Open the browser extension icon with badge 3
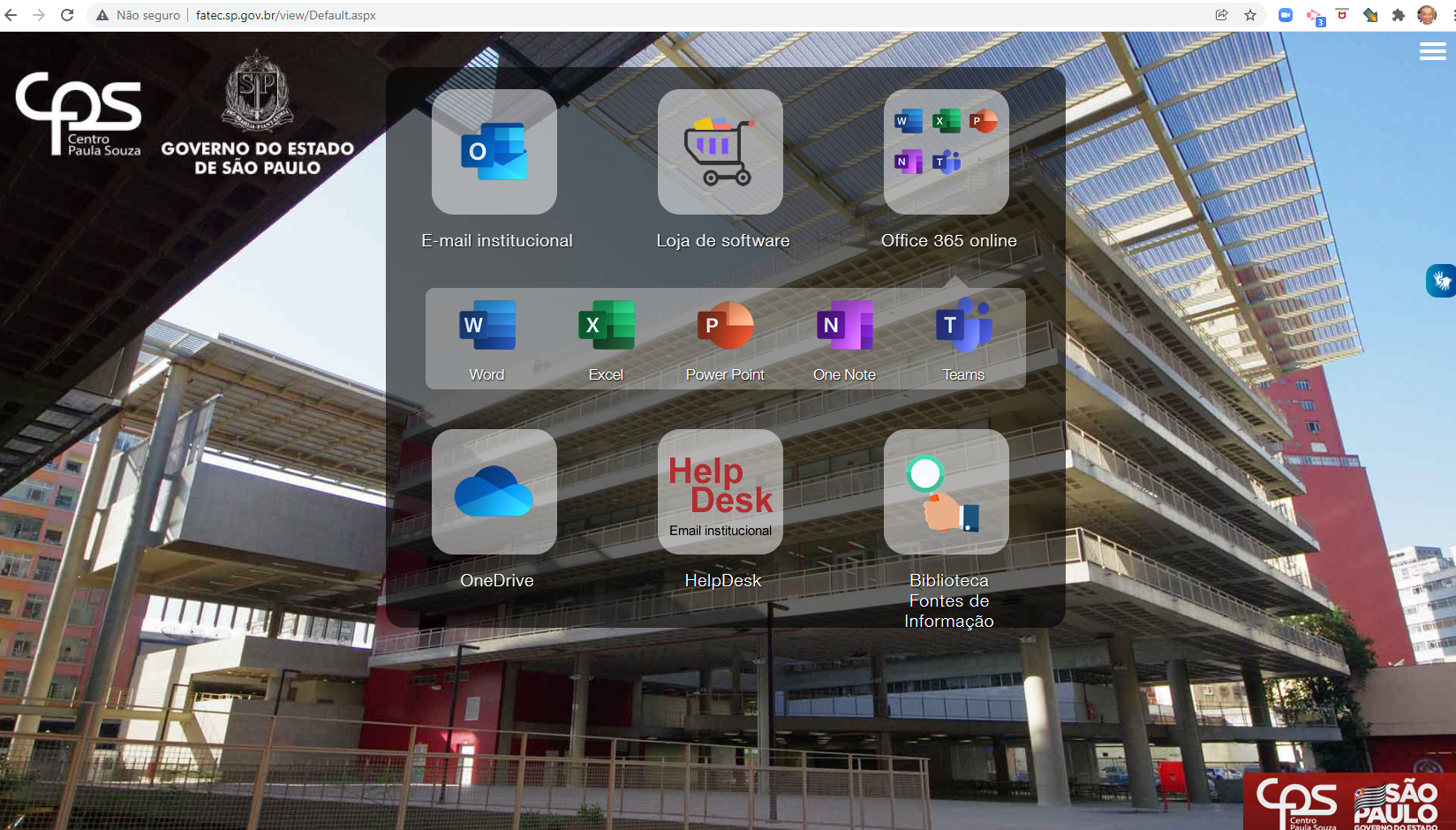Viewport: 1456px width, 830px height. (1315, 16)
